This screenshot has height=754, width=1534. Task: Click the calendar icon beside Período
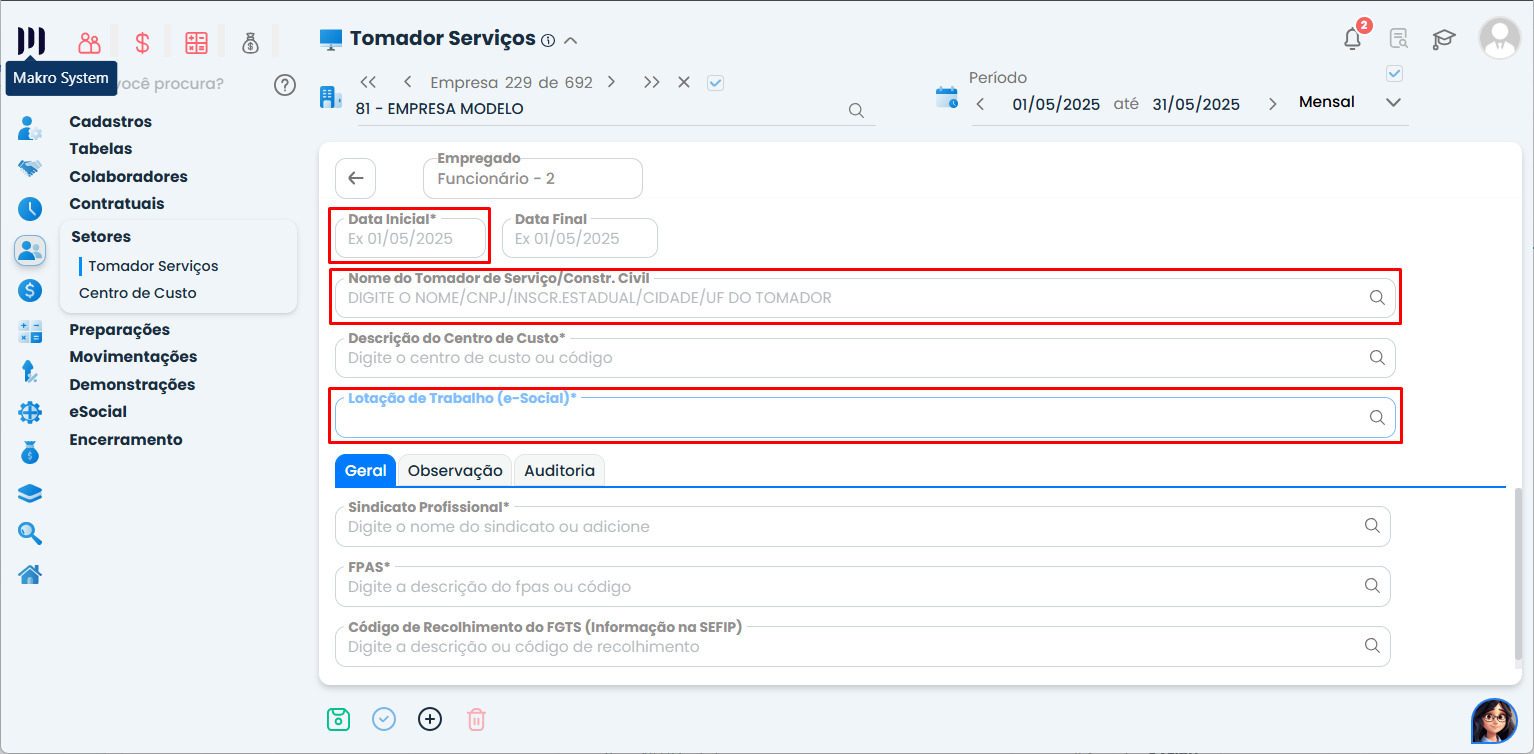(x=947, y=97)
